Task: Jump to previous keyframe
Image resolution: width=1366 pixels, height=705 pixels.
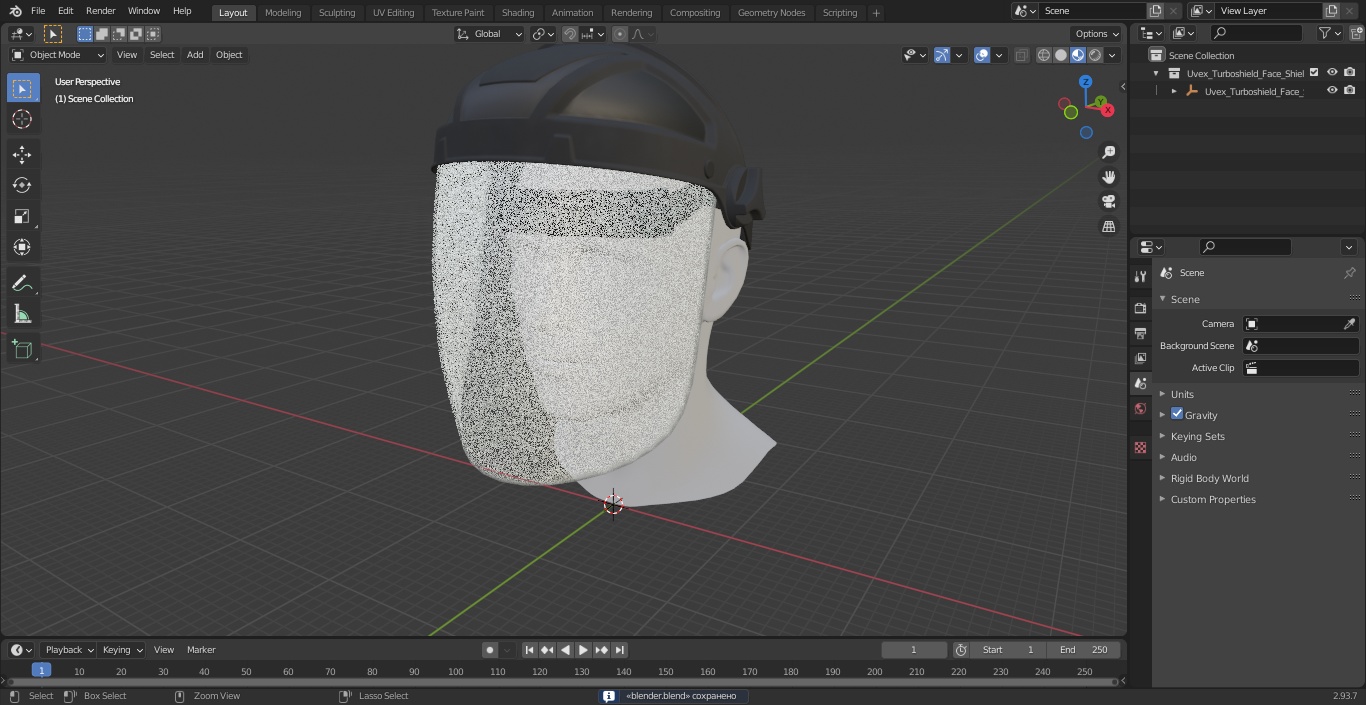Action: tap(547, 650)
